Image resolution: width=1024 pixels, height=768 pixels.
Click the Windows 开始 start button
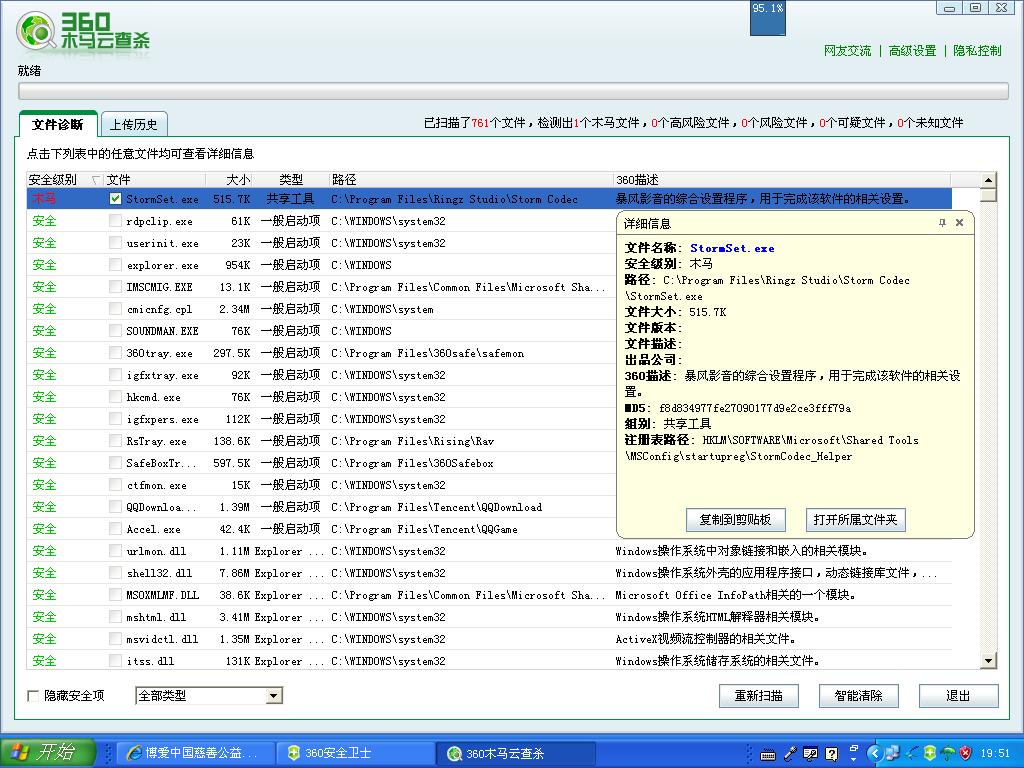[x=48, y=753]
